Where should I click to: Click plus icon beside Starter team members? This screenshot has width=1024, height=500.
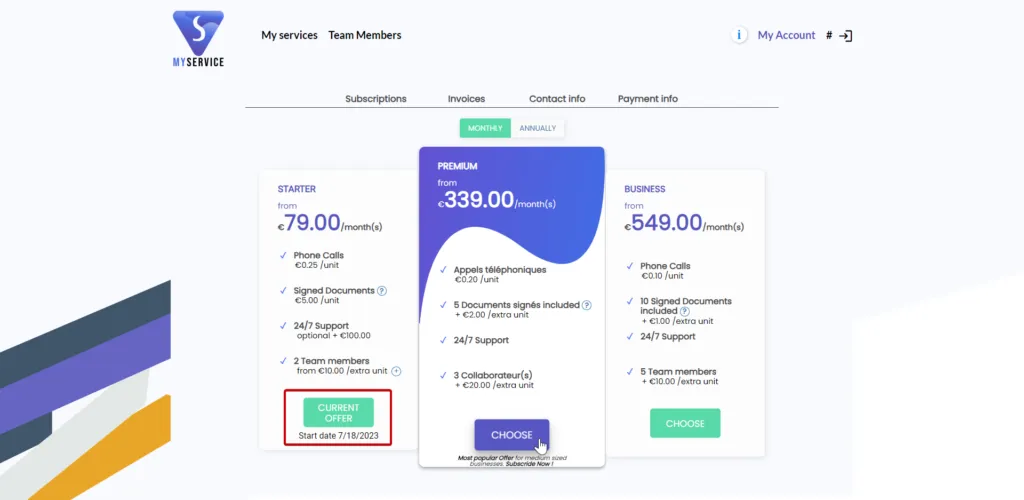(396, 371)
